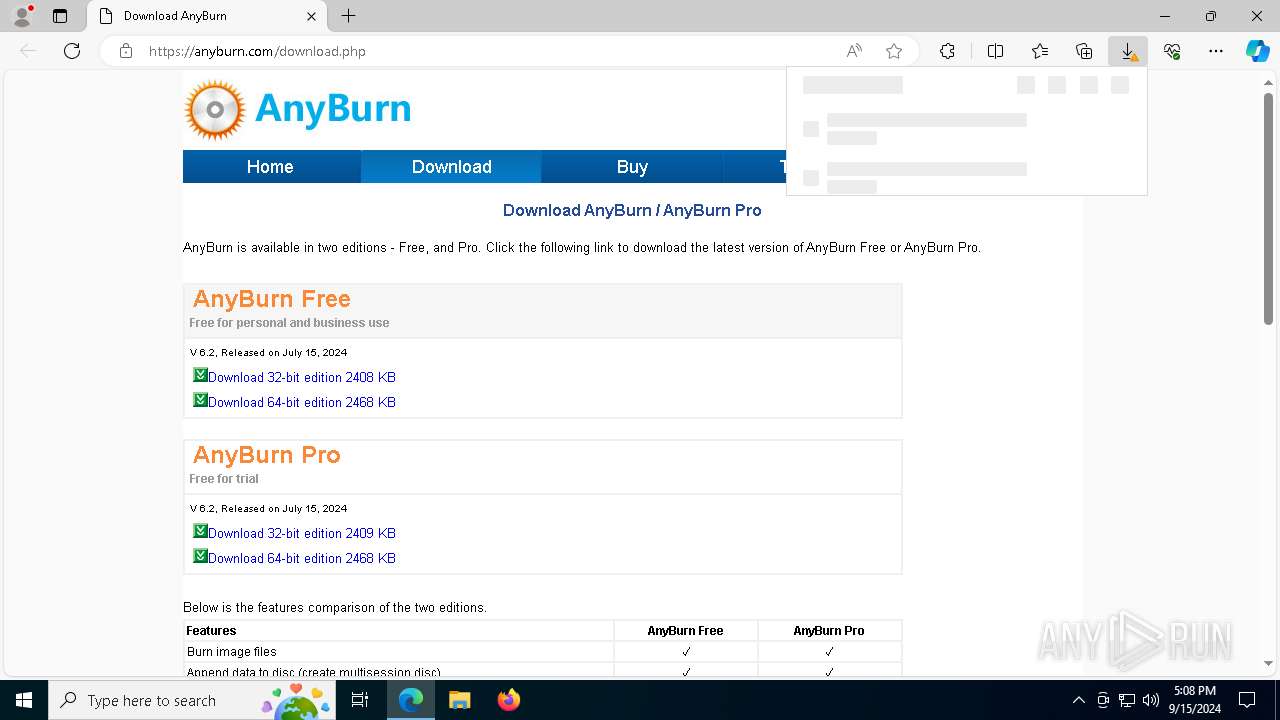Open Microsoft Edge from taskbar
The height and width of the screenshot is (720, 1280).
point(411,700)
